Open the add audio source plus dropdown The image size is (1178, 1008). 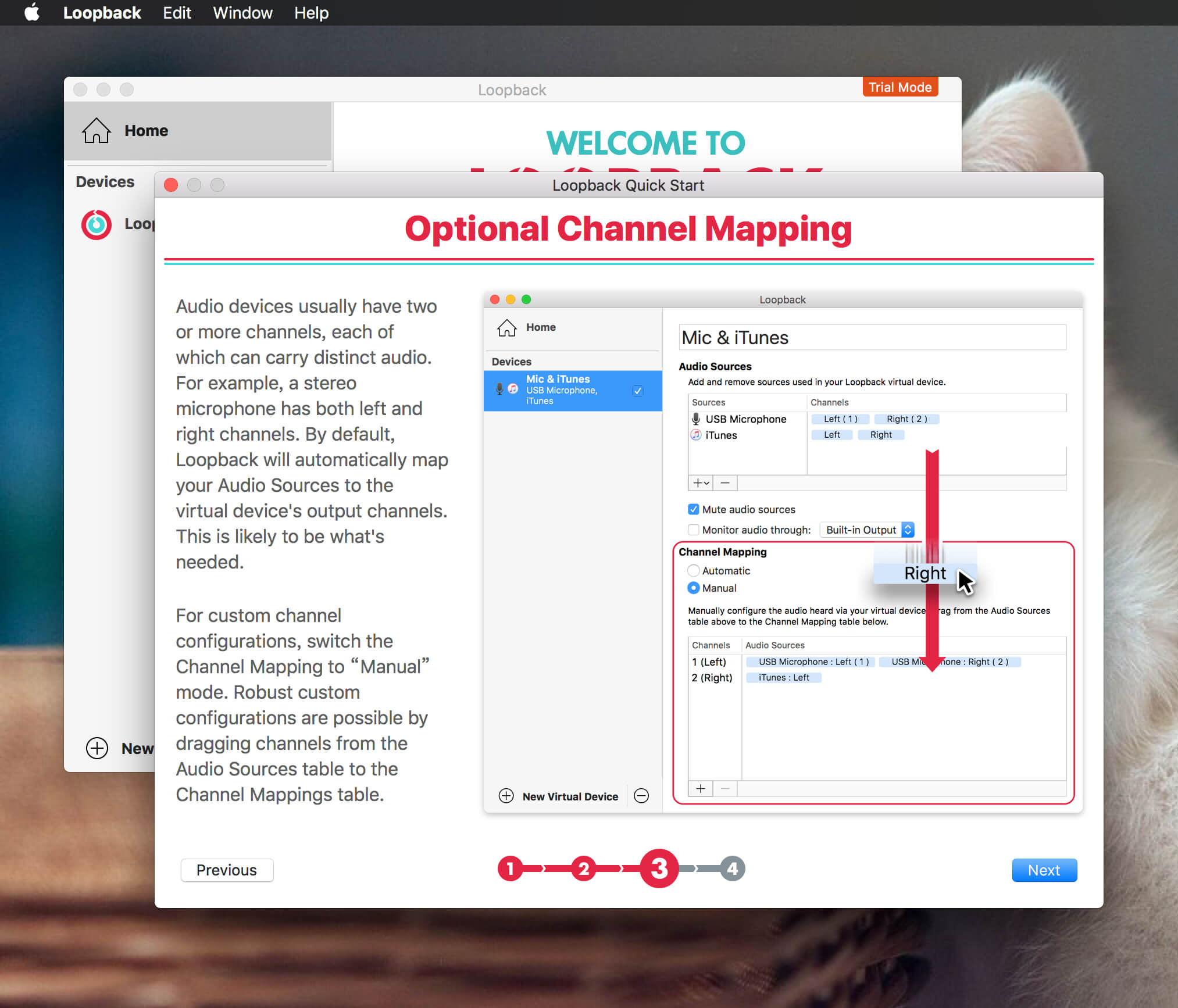pyautogui.click(x=701, y=483)
